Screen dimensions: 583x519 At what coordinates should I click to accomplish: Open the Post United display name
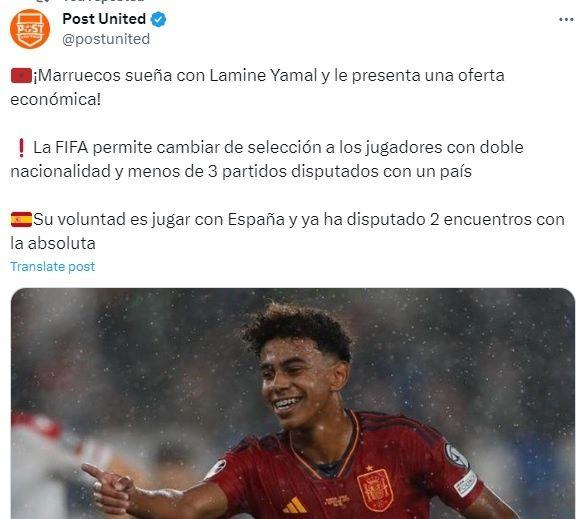point(104,19)
